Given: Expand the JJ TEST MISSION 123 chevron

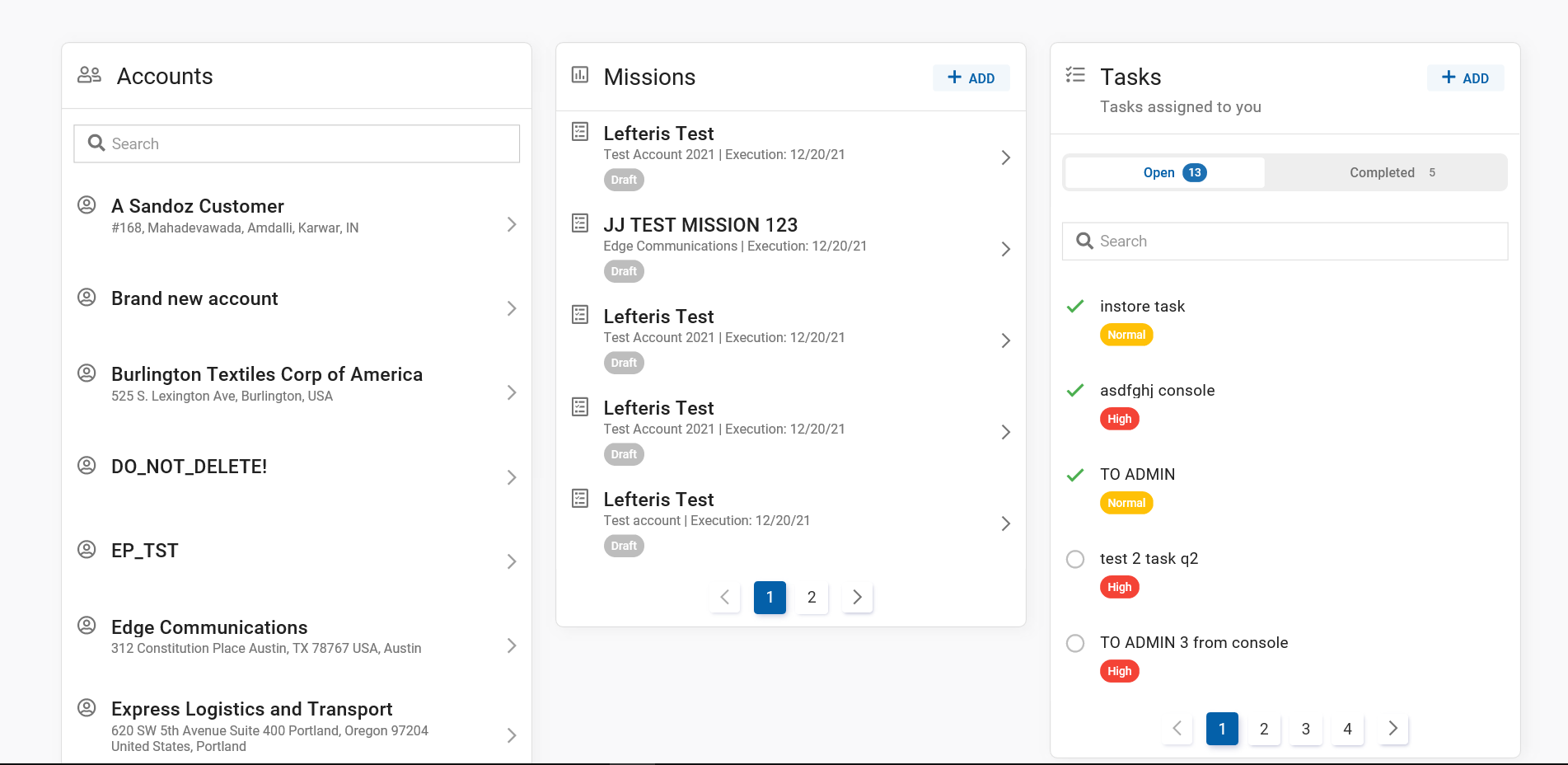Looking at the screenshot, I should [1005, 249].
